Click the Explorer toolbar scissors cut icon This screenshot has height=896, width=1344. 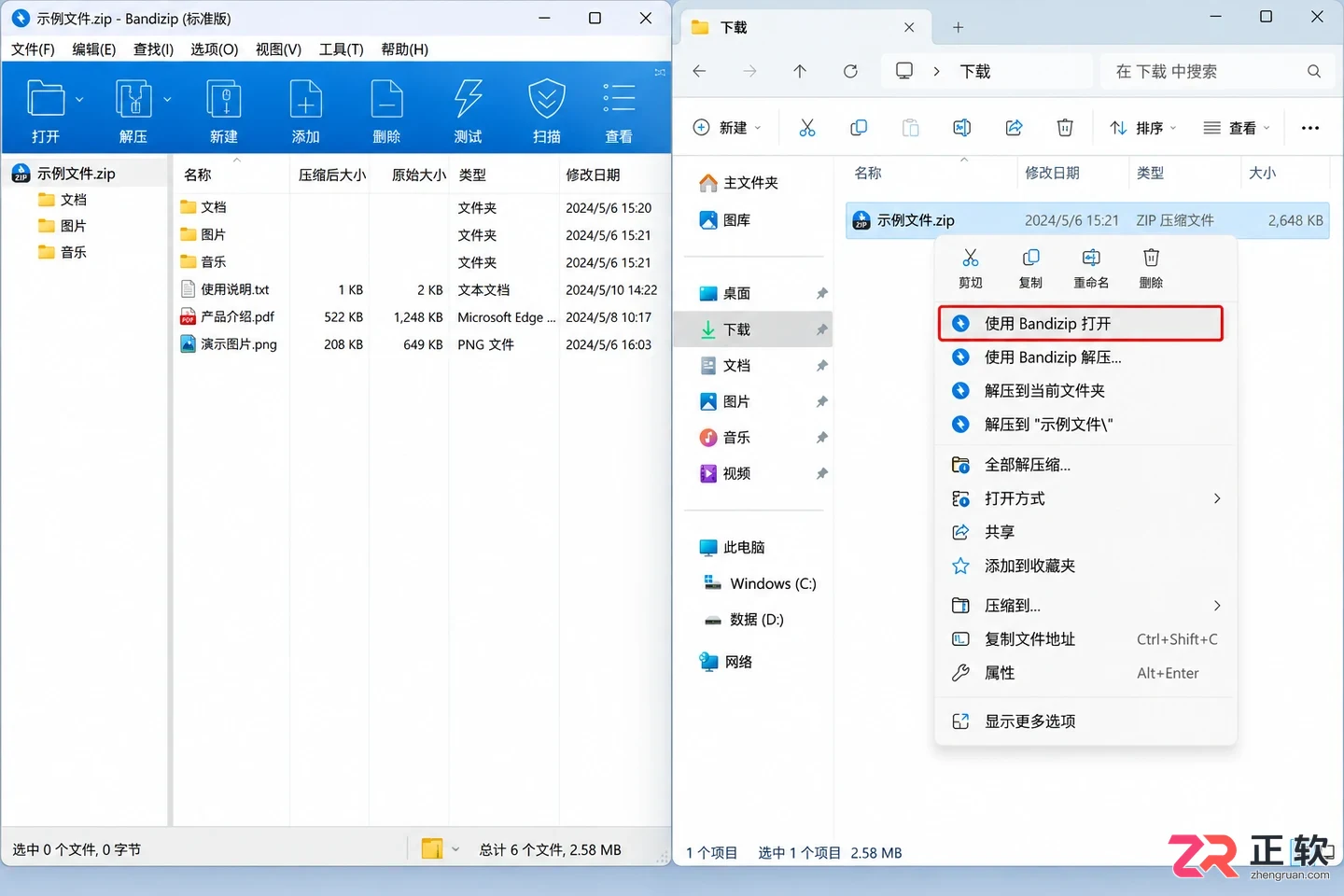point(807,128)
